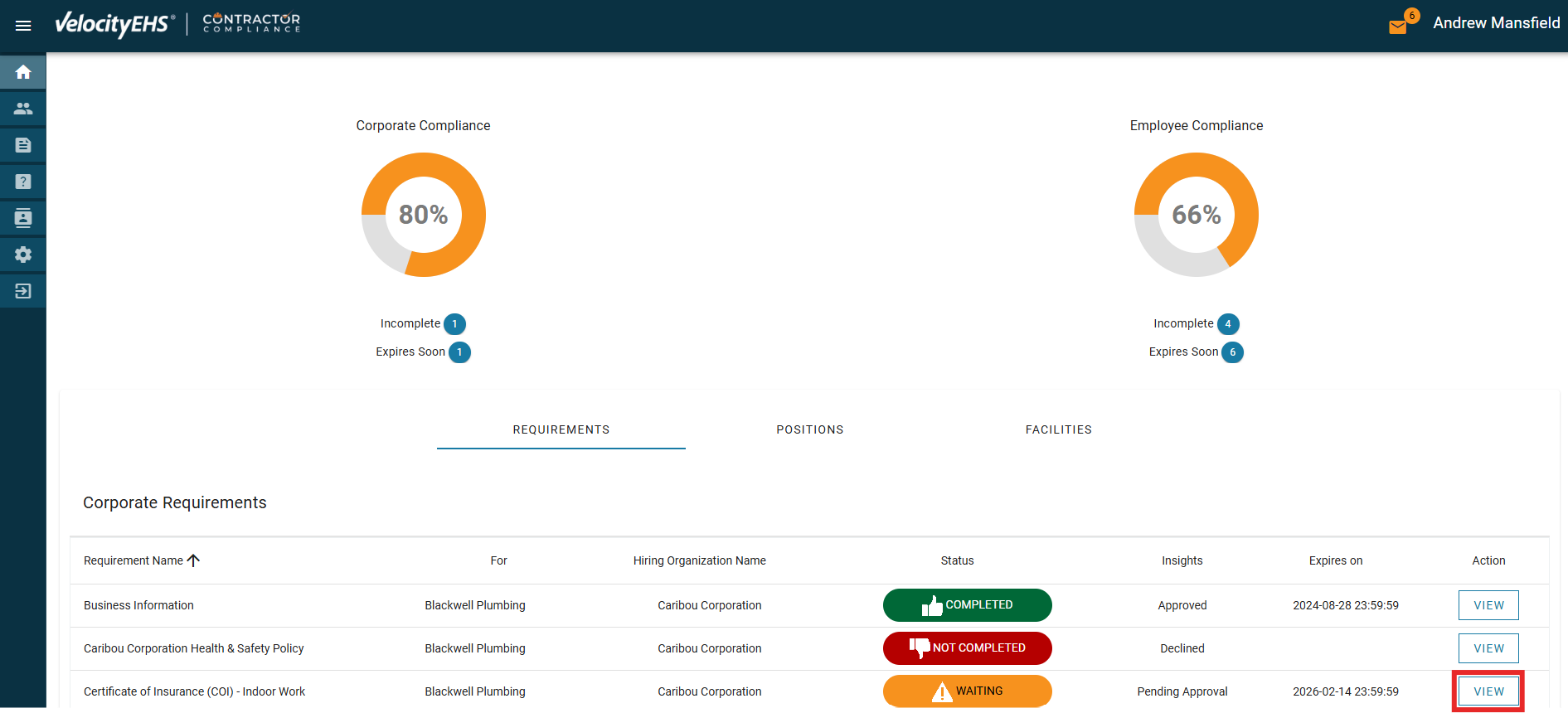Viewport: 1568px width, 713px height.
Task: Click the Home icon in sidebar
Action: (23, 72)
